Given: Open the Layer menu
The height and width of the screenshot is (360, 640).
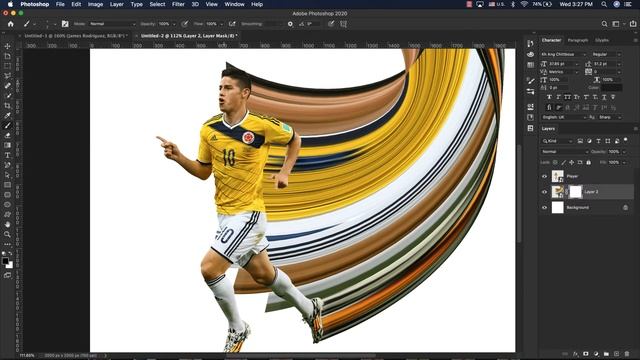Looking at the screenshot, I should 116,4.
